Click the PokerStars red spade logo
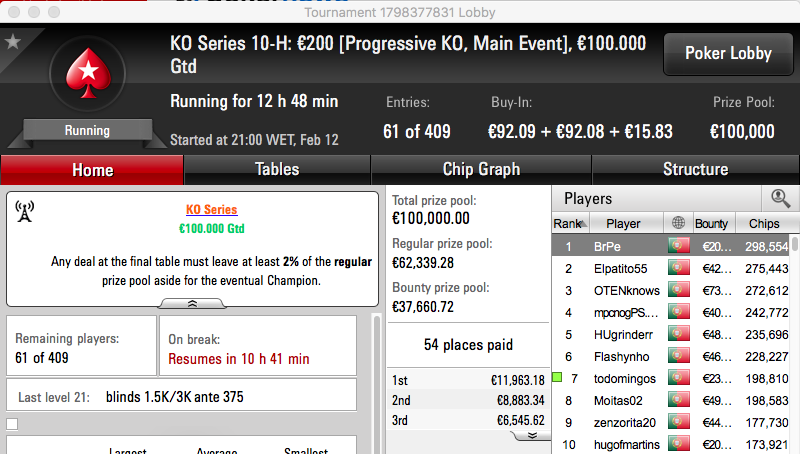This screenshot has height=454, width=800. click(88, 73)
